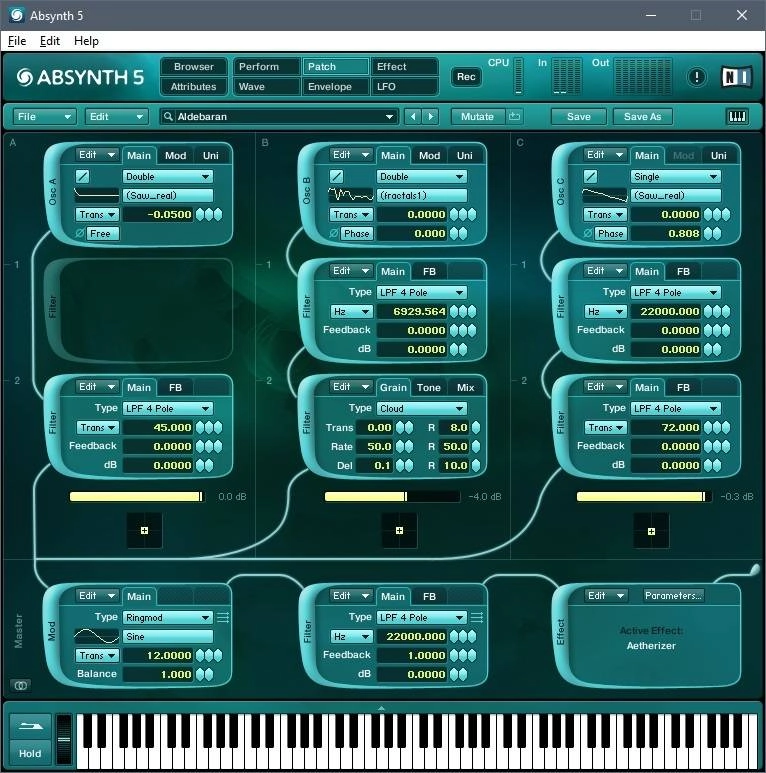Open the effect Parameters... button
This screenshot has width=766, height=773.
(x=673, y=596)
